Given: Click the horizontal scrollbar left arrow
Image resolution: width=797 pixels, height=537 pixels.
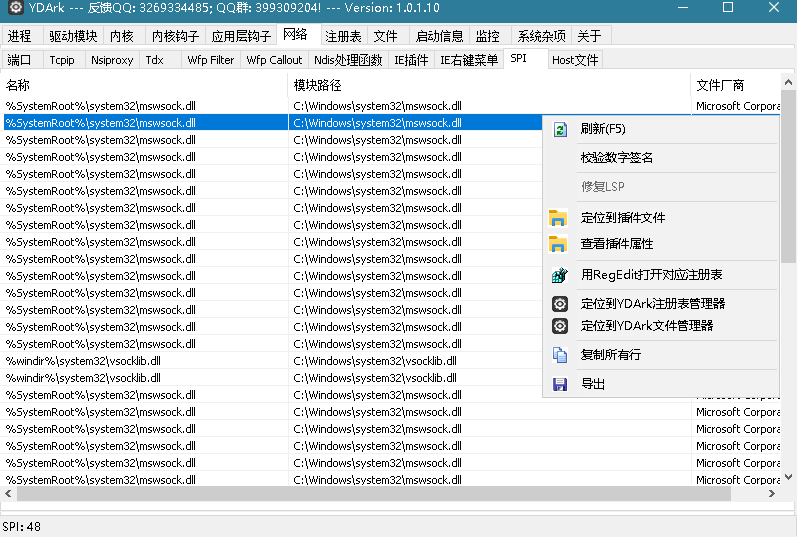Looking at the screenshot, I should click(x=8, y=493).
